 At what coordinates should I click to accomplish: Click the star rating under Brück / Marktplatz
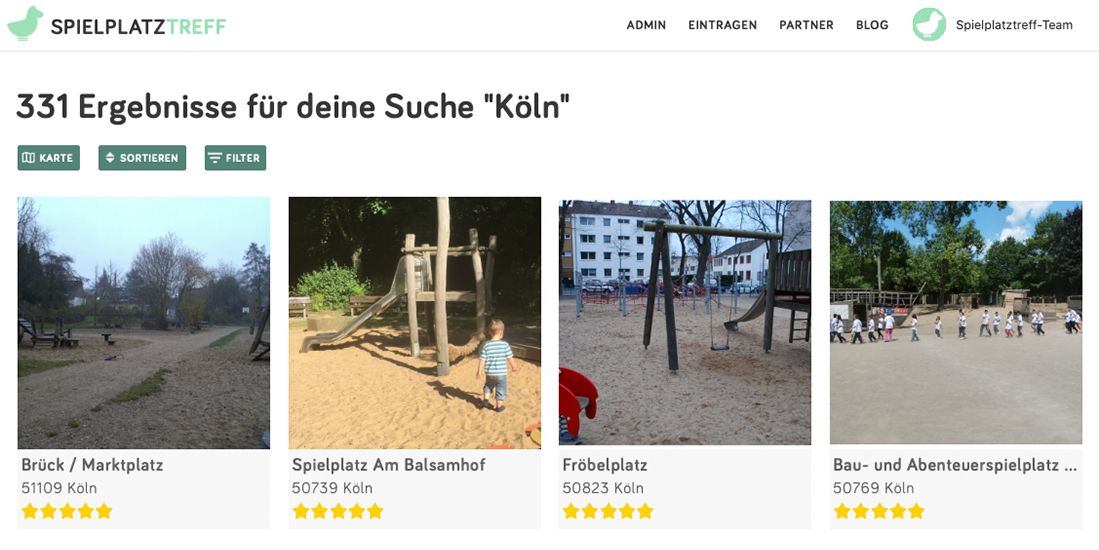pos(67,511)
